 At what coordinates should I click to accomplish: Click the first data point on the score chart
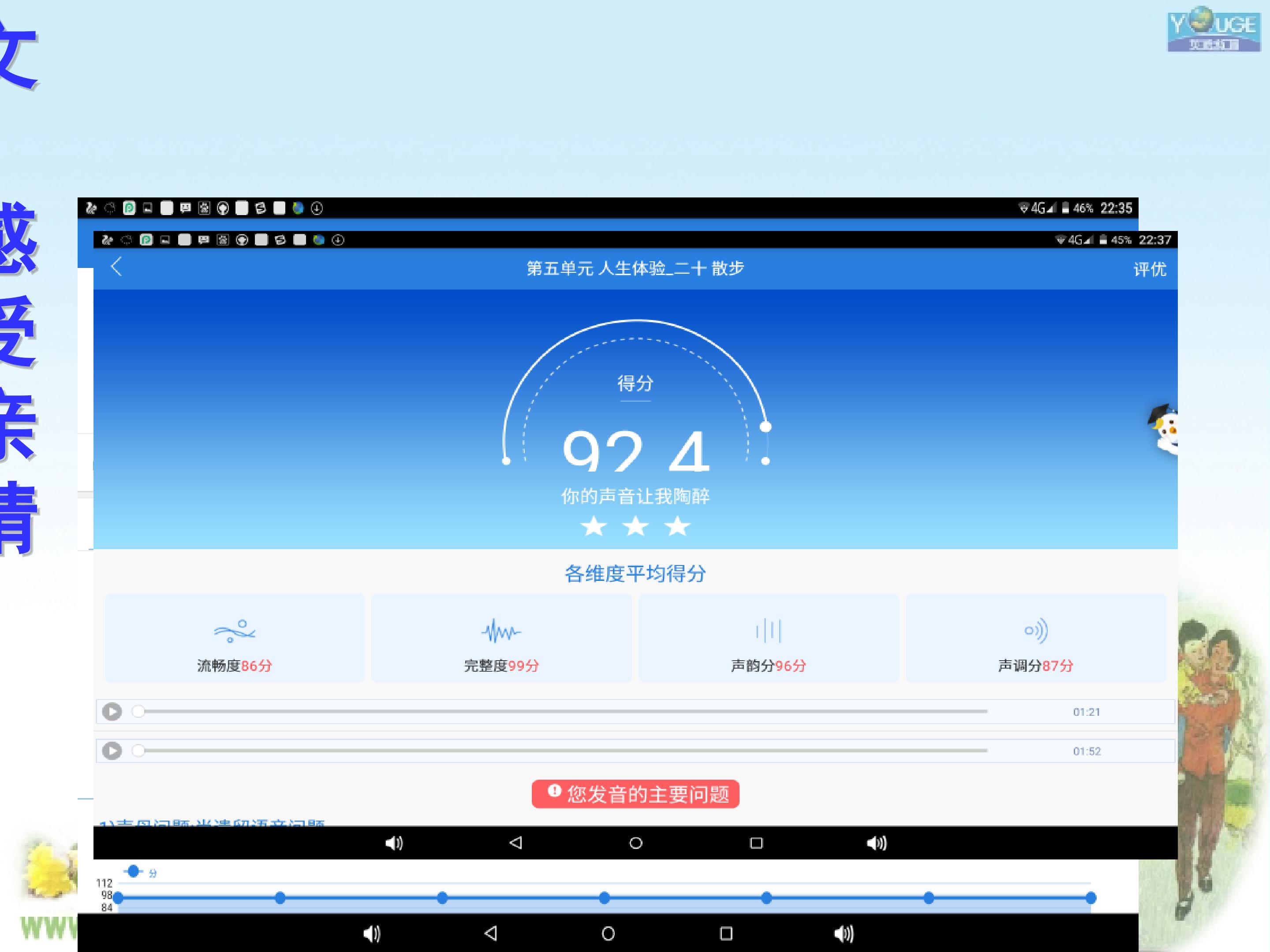[118, 897]
